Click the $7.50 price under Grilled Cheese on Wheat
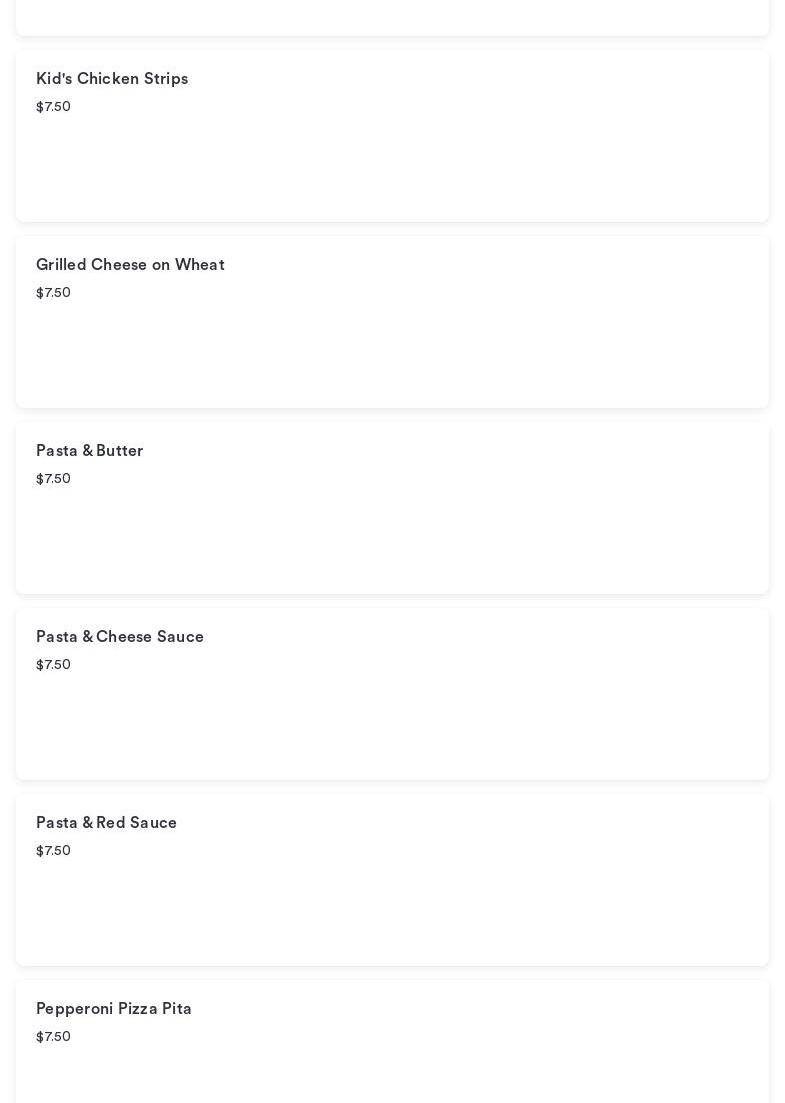This screenshot has width=785, height=1103. 53,292
